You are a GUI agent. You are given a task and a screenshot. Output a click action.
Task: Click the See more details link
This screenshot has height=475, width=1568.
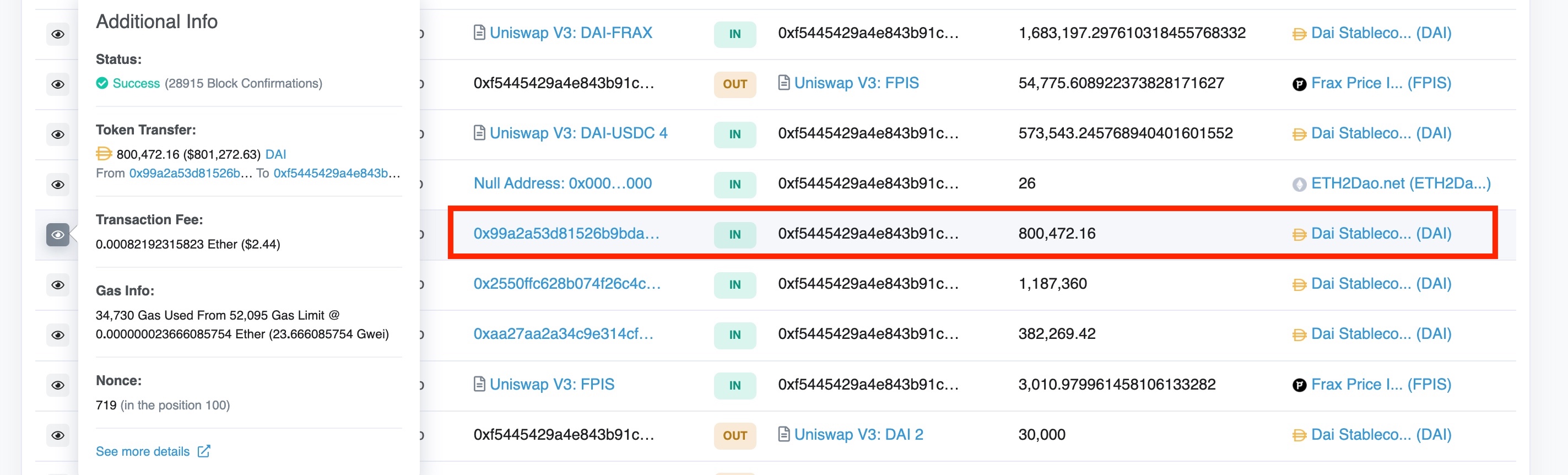153,451
